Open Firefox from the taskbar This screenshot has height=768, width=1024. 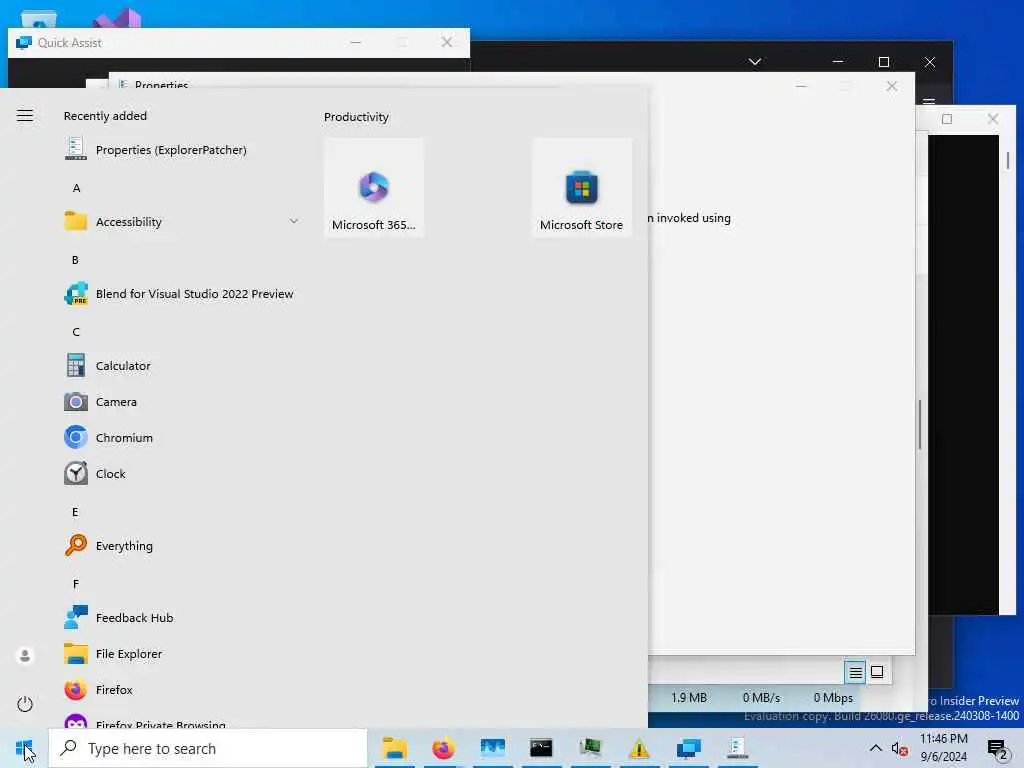click(x=443, y=748)
